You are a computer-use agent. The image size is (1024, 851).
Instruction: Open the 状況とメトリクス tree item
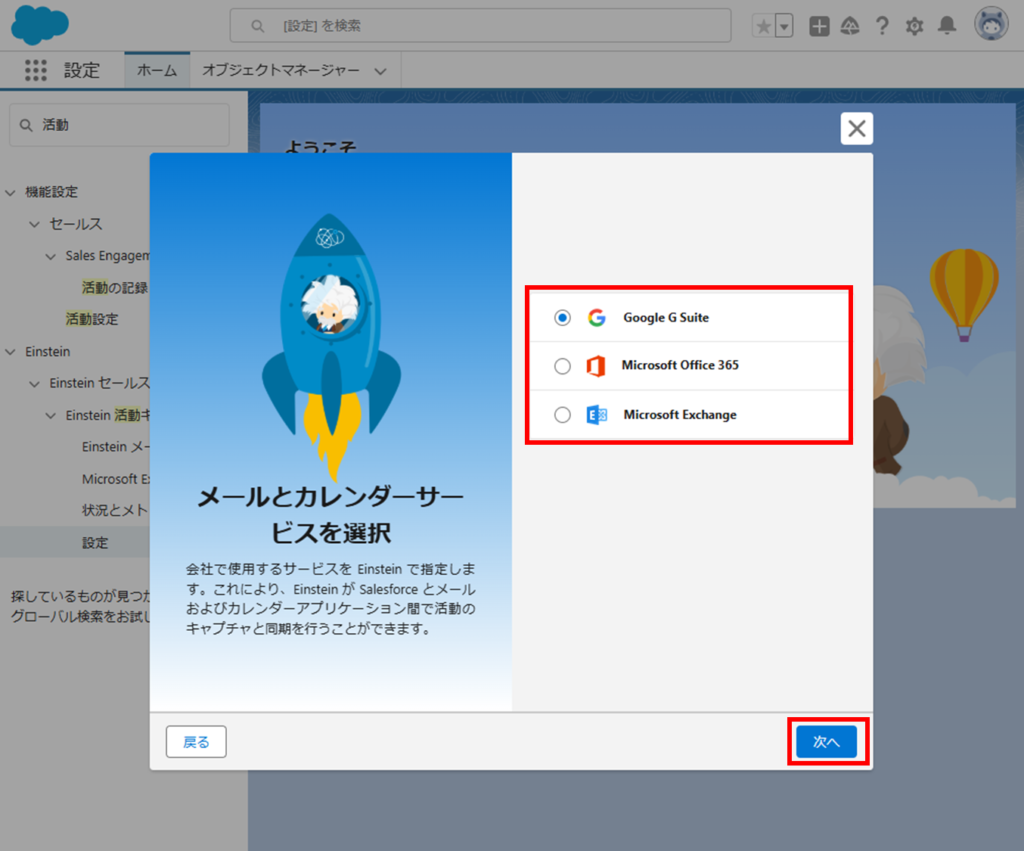[x=116, y=510]
